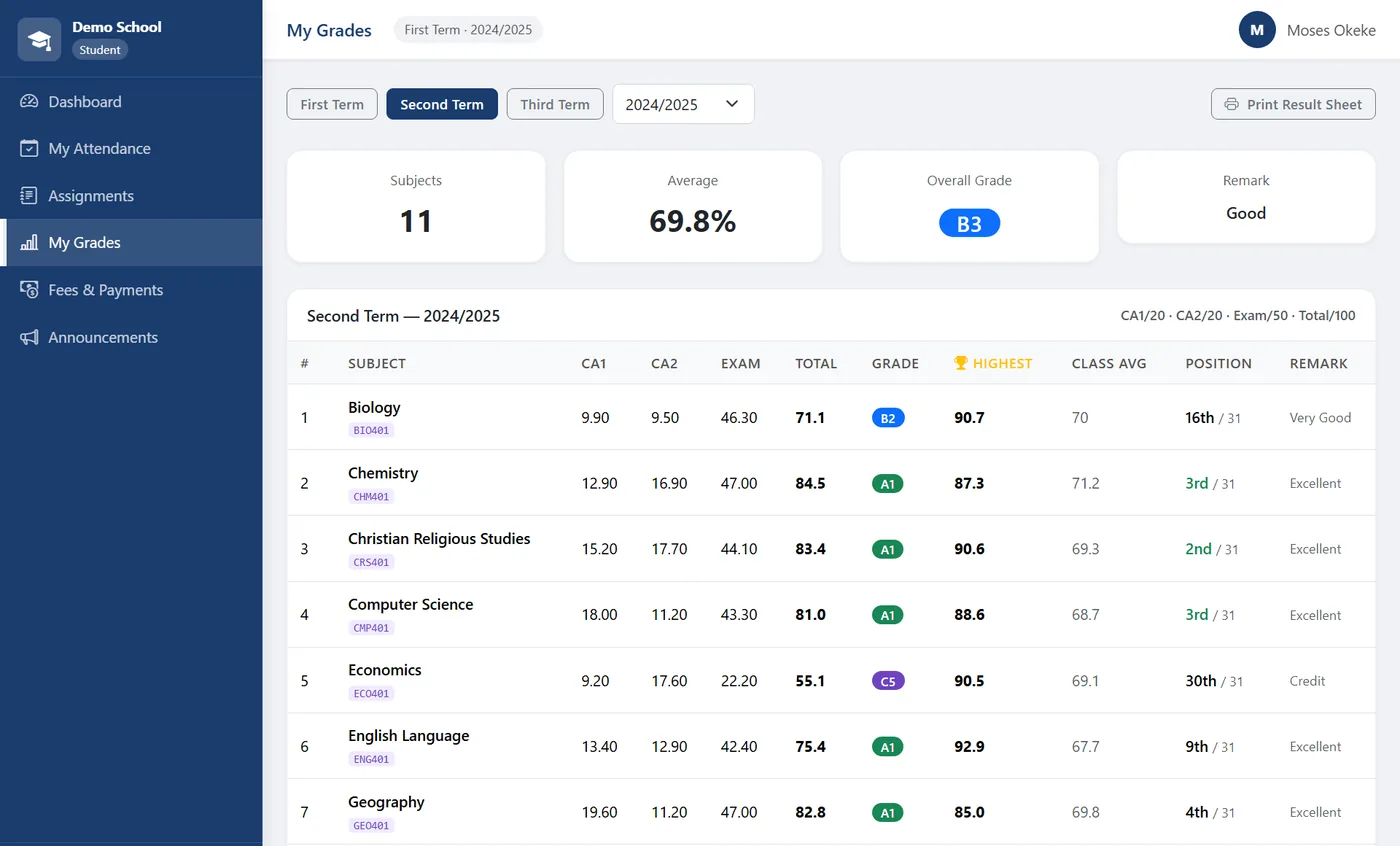Navigate to Fees & Payments
This screenshot has width=1400, height=846.
coord(131,289)
